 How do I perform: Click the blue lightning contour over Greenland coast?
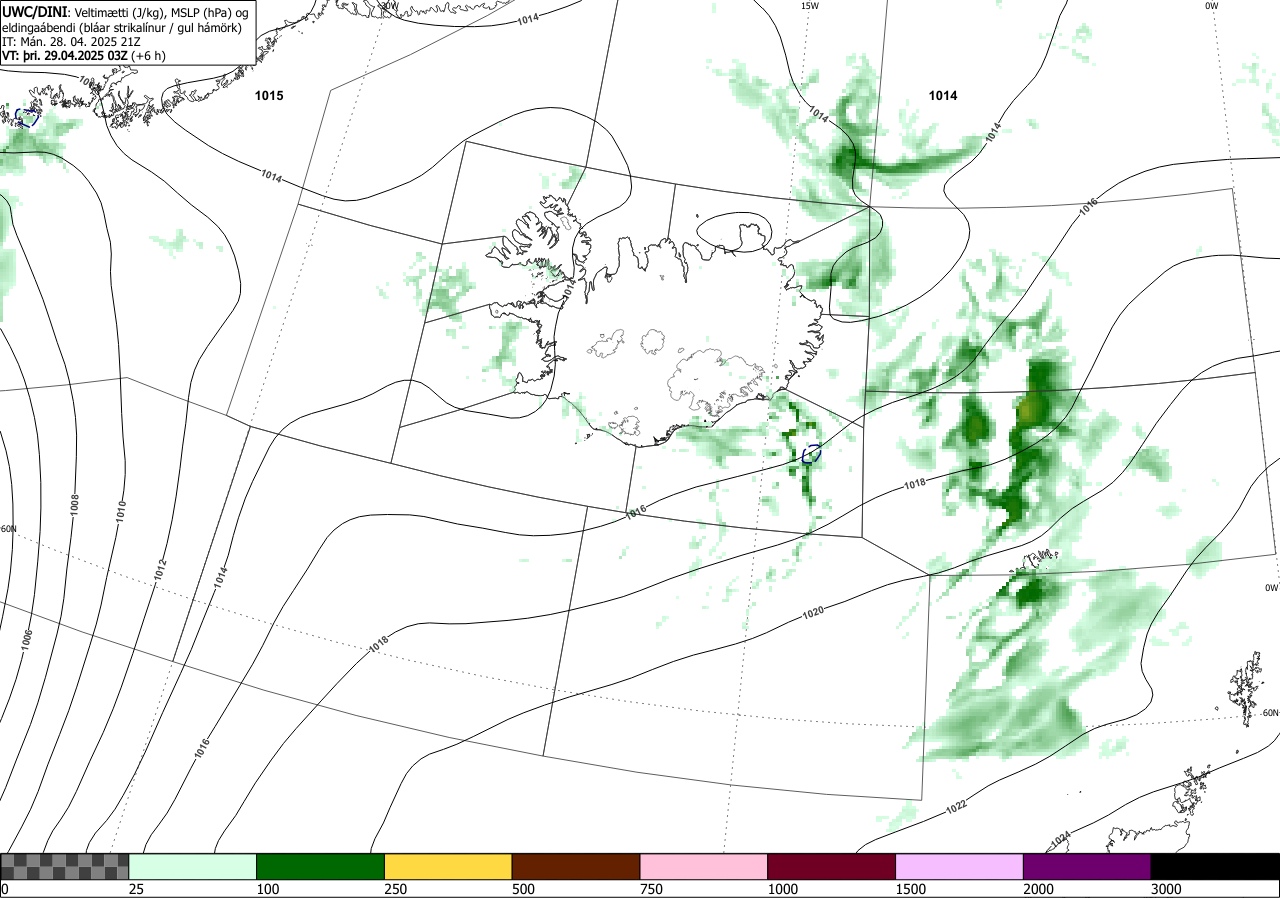pyautogui.click(x=27, y=117)
